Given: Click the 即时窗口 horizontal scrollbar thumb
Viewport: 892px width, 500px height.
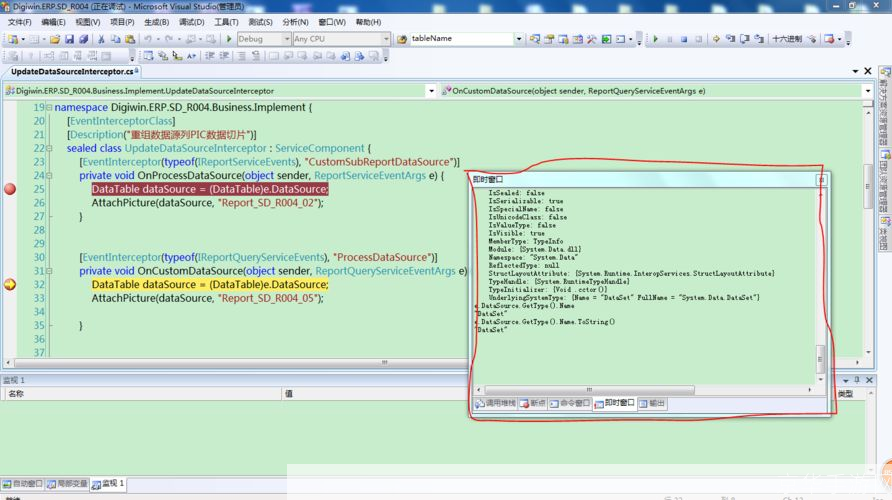Looking at the screenshot, I should tap(589, 390).
